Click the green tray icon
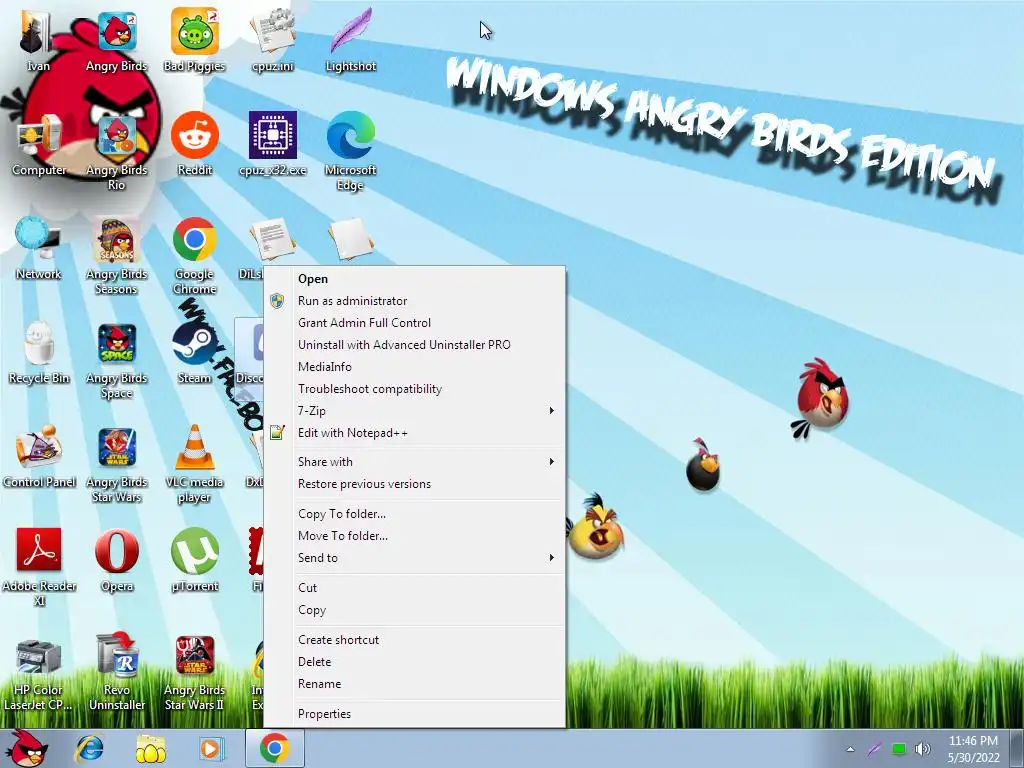Image resolution: width=1024 pixels, height=768 pixels. (x=899, y=749)
